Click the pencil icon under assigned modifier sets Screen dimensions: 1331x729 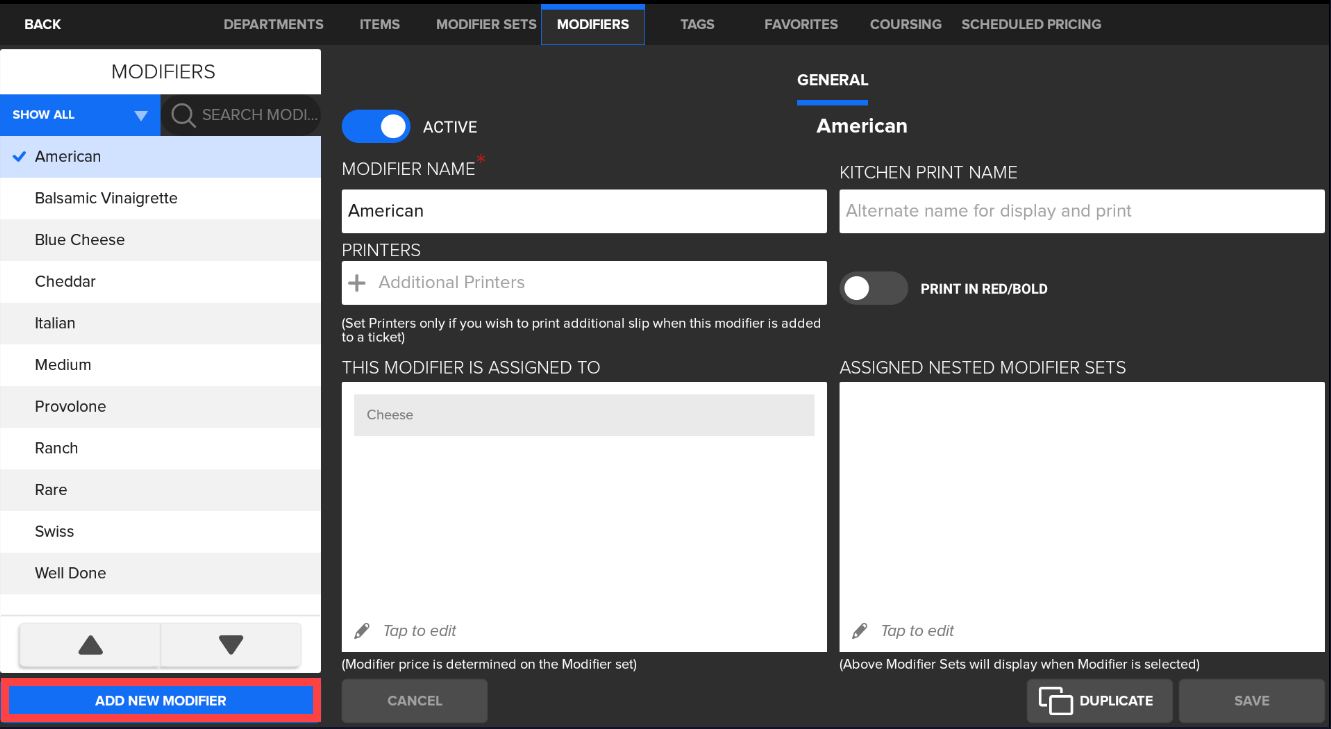[x=362, y=631]
